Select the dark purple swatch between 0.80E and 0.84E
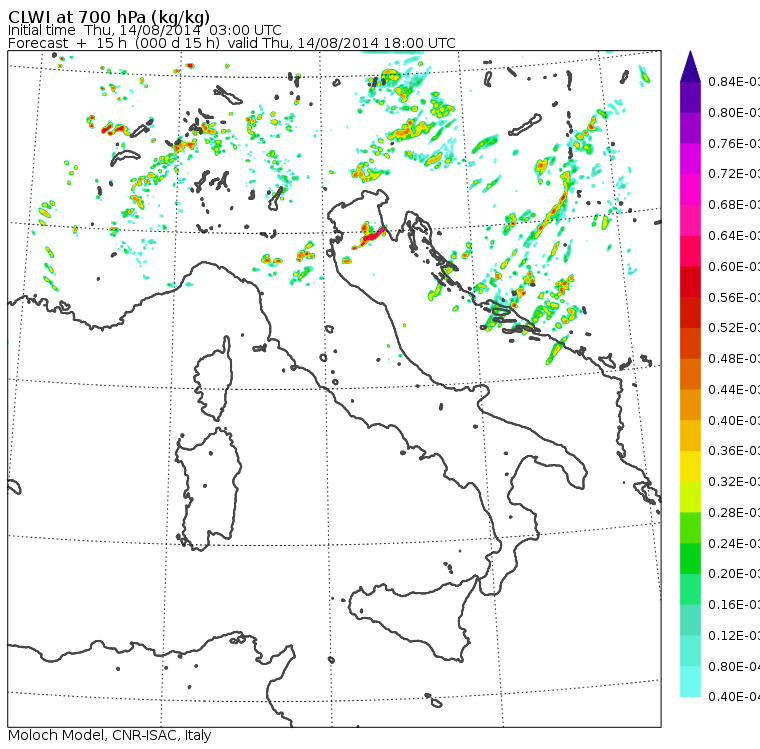This screenshot has height=749, width=760. click(690, 97)
